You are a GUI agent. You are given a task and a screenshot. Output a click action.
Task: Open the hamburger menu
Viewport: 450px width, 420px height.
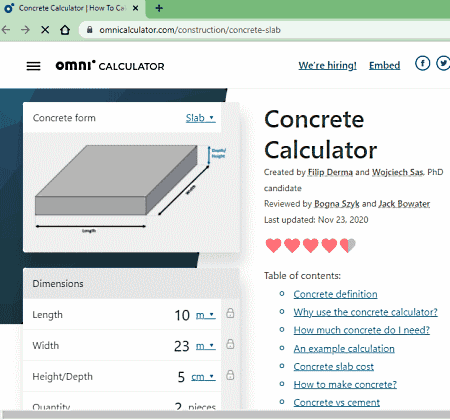tap(33, 66)
